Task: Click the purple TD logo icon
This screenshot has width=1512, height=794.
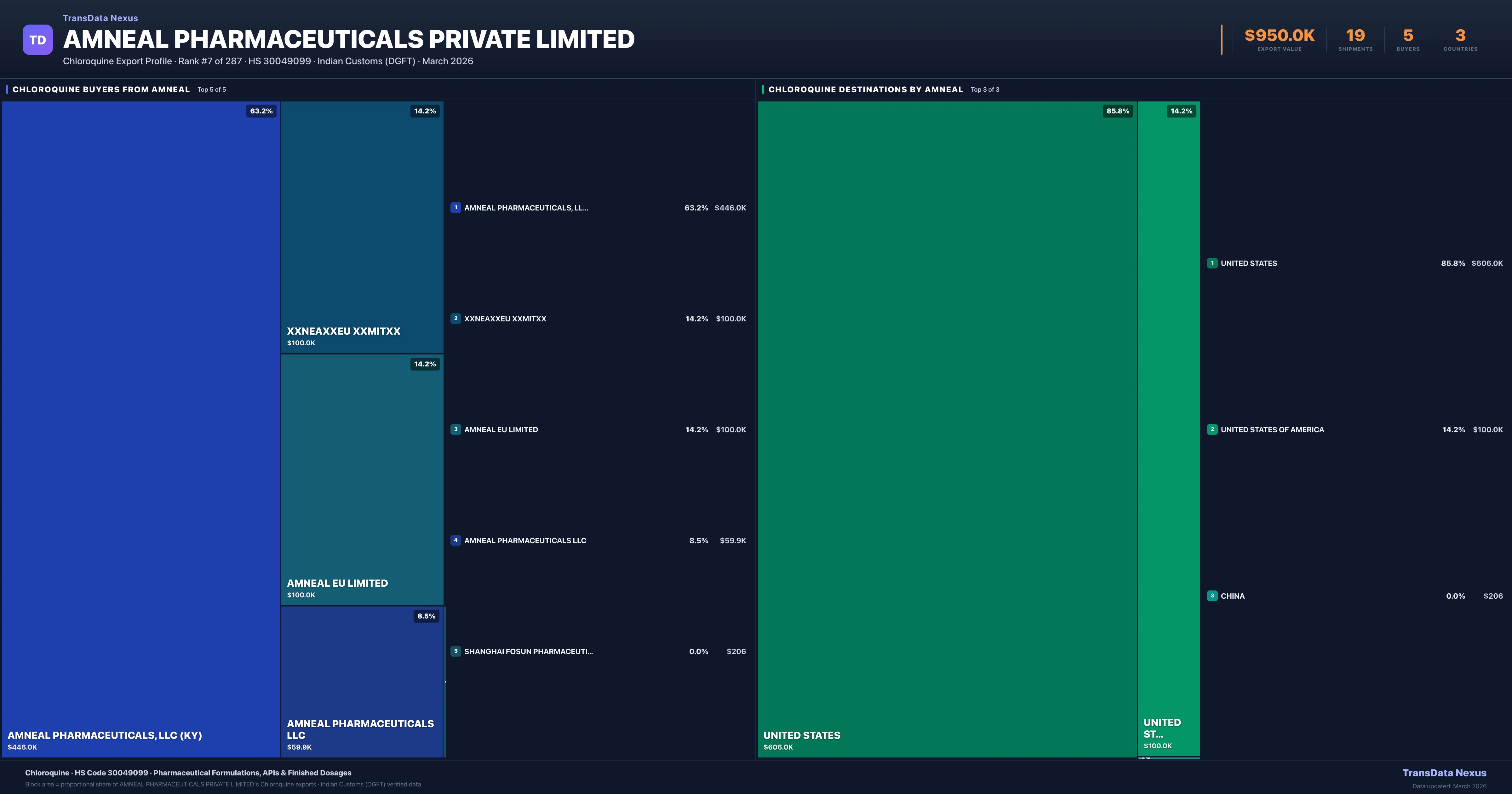Action: [x=37, y=39]
